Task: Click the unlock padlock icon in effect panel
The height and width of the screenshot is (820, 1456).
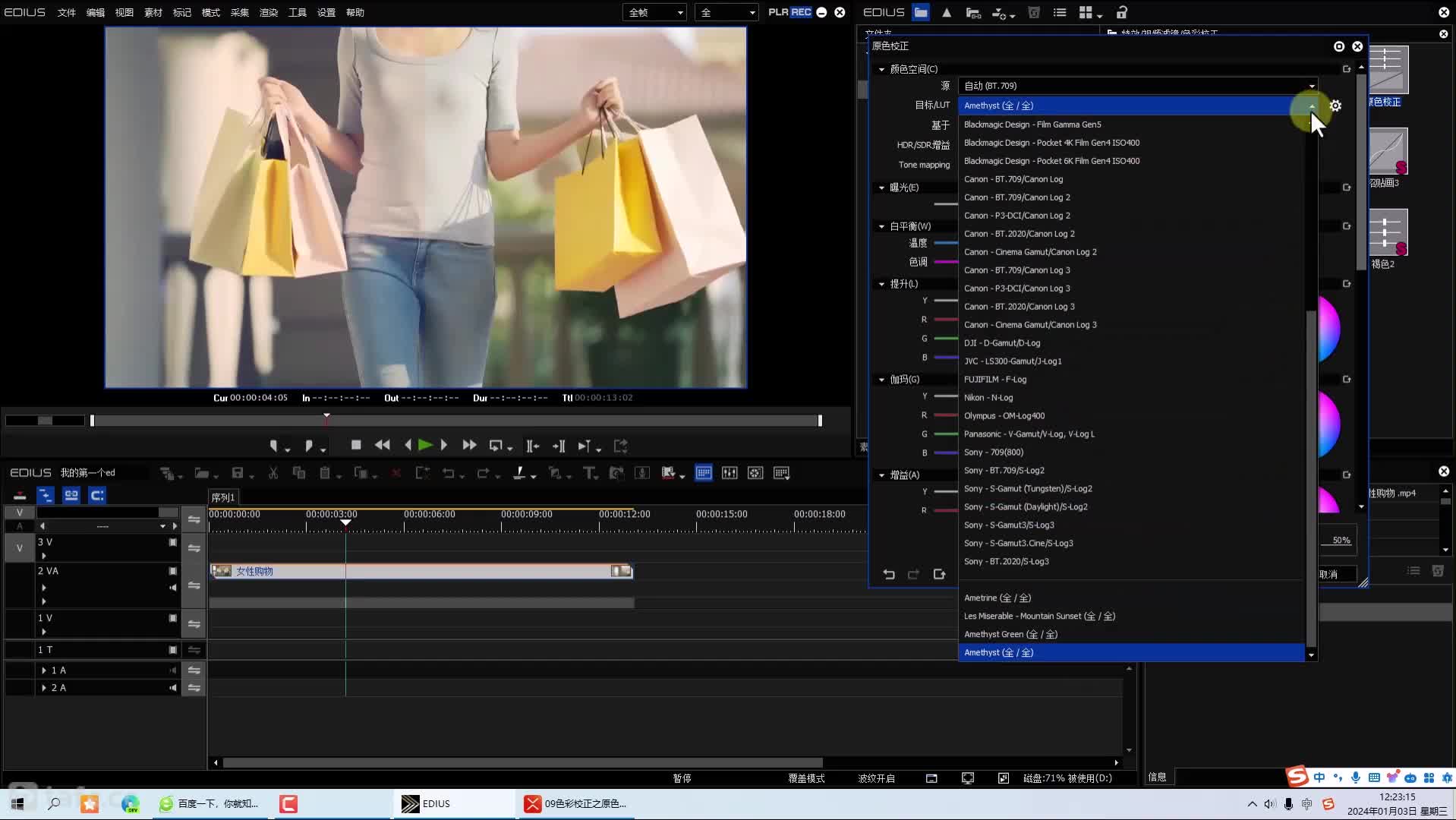Action: [1122, 12]
